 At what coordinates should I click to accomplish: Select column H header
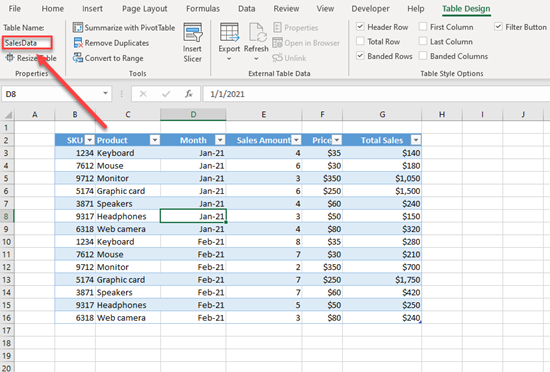coord(442,114)
